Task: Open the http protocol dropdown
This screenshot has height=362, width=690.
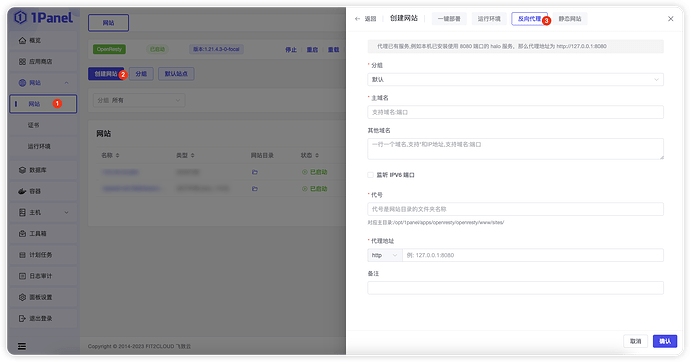Action: tap(385, 255)
